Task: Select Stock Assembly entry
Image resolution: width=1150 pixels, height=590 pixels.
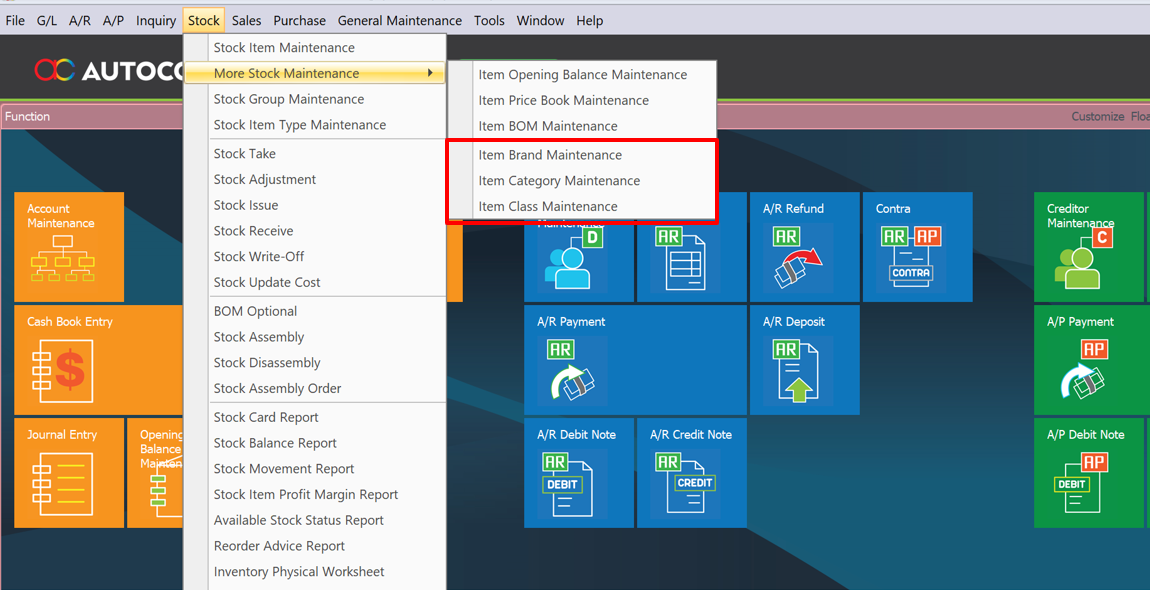Action: pos(315,337)
